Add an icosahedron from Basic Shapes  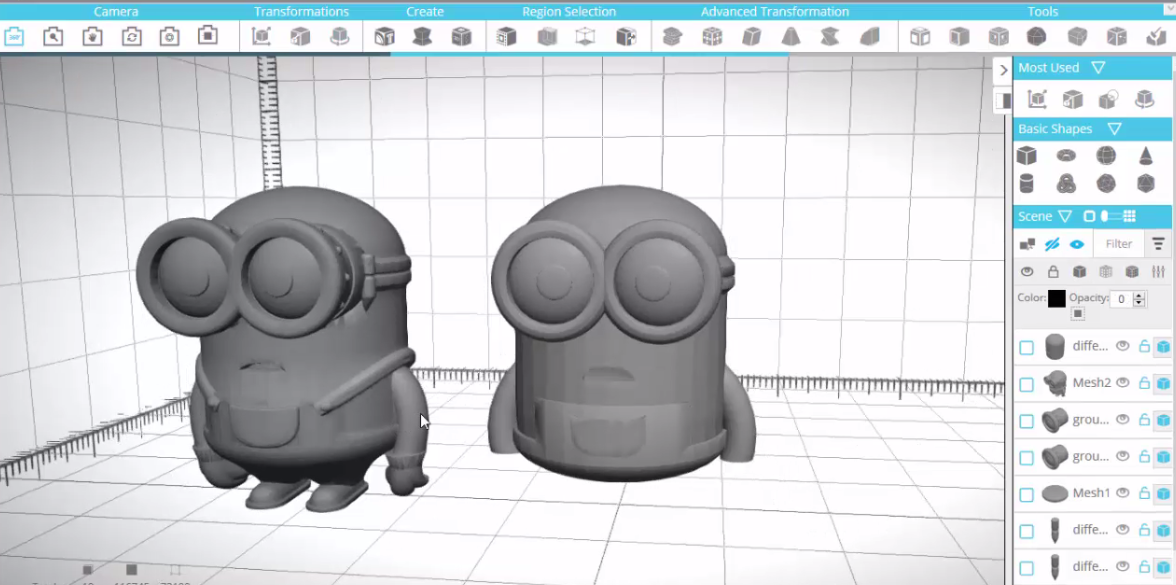[1145, 183]
